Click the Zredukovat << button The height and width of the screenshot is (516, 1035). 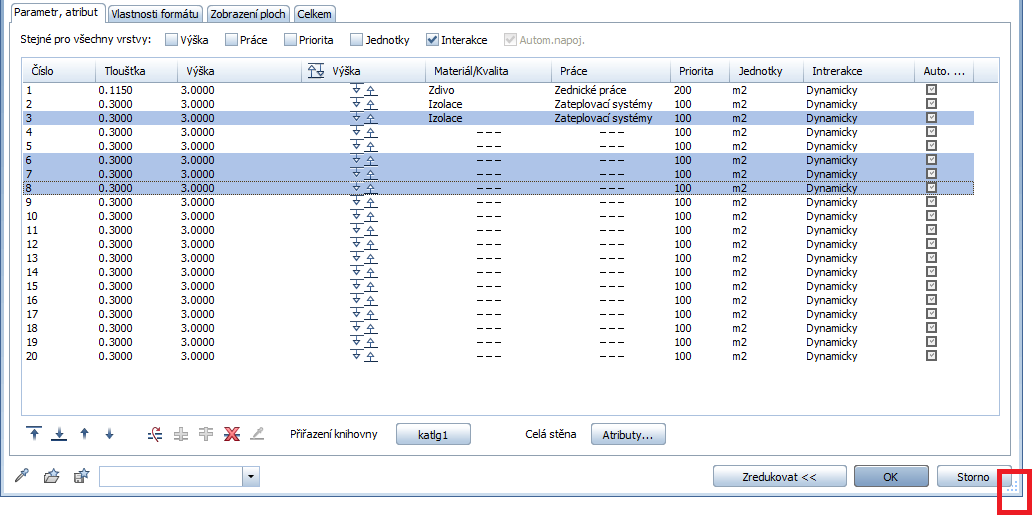pyautogui.click(x=779, y=477)
